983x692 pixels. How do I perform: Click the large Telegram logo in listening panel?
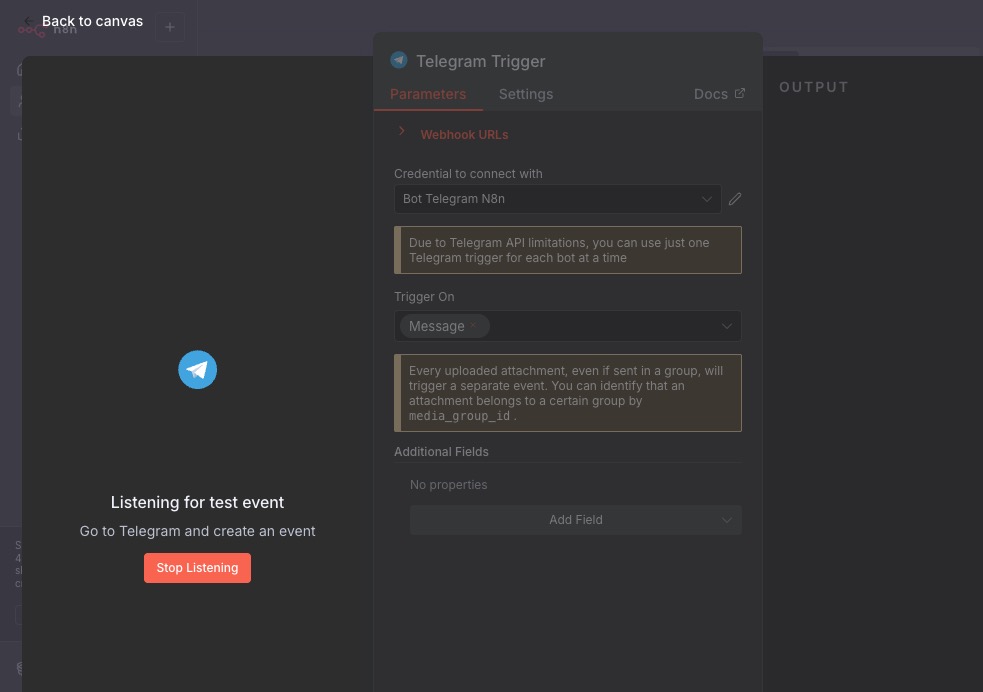[197, 370]
